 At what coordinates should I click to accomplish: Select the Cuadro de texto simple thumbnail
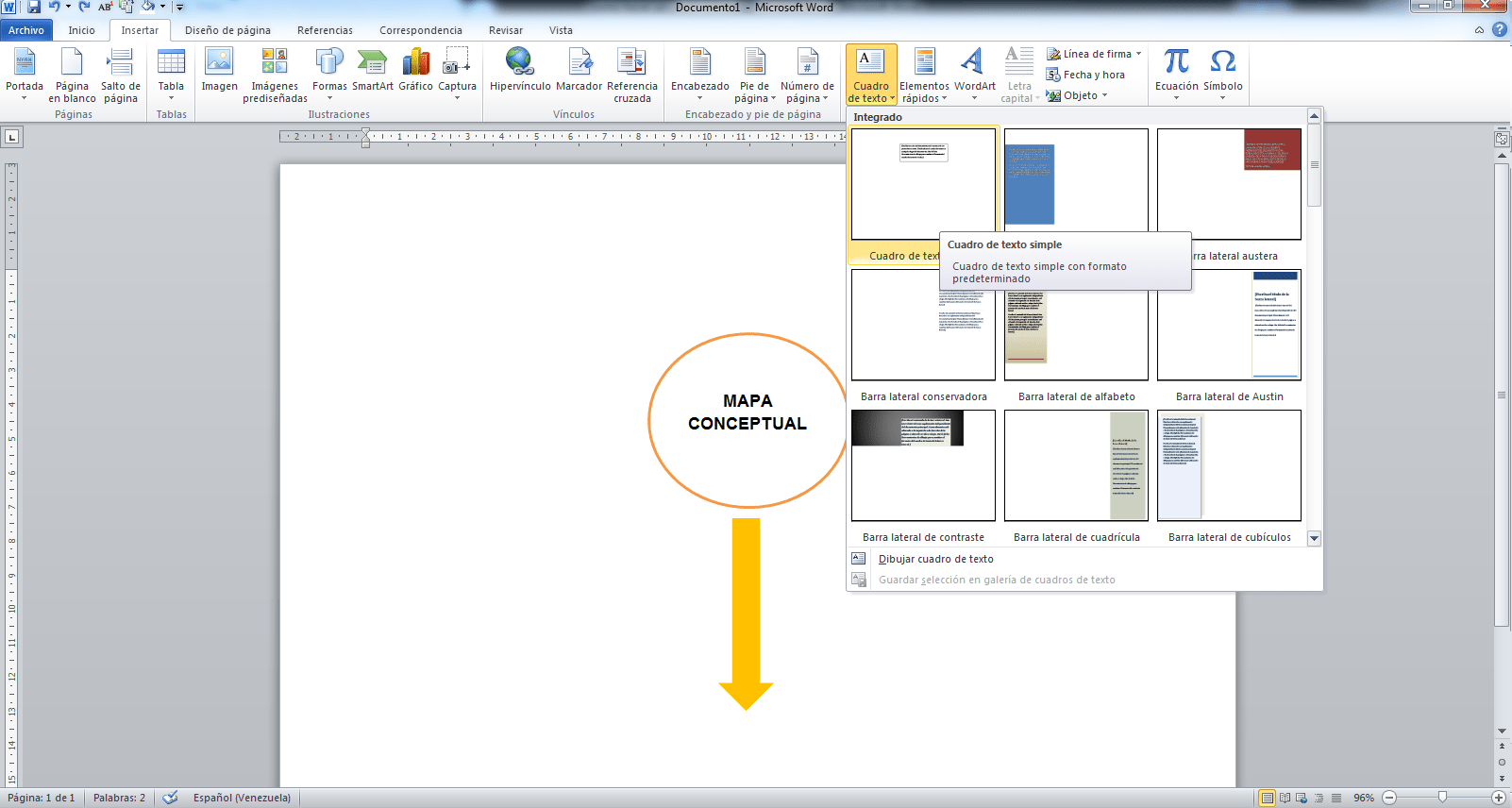click(x=923, y=184)
